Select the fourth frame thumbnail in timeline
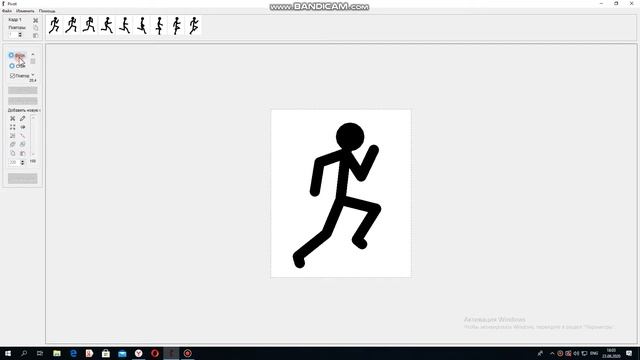This screenshot has height=360, width=640. point(107,25)
